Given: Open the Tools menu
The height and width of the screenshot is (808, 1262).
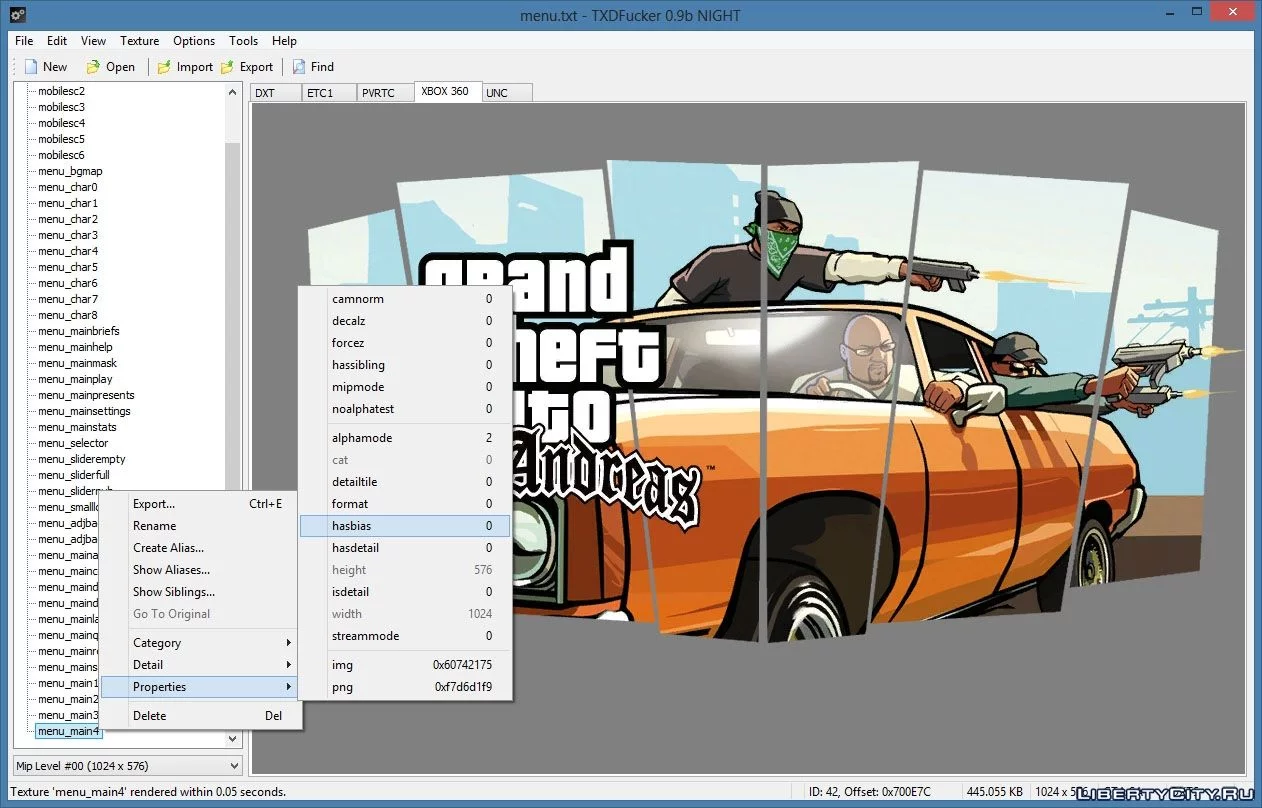Looking at the screenshot, I should point(243,41).
